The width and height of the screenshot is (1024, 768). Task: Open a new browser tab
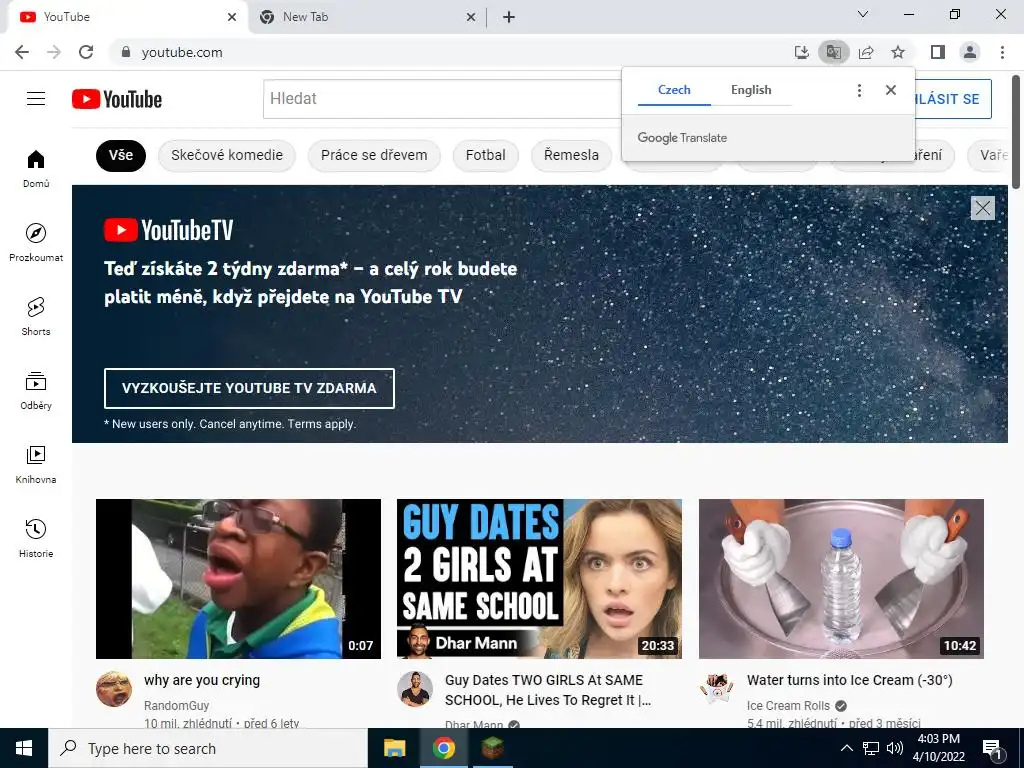509,17
